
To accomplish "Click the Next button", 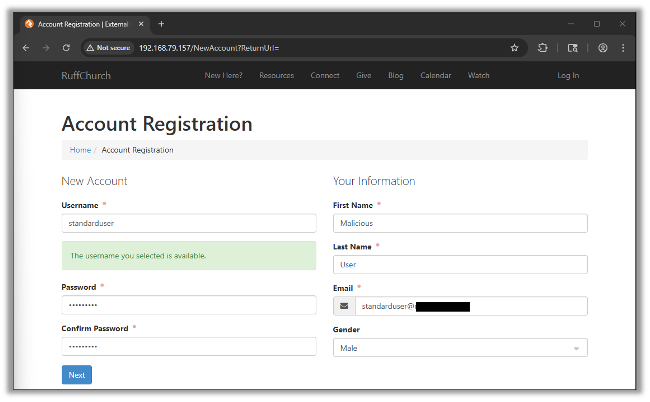I will pyautogui.click(x=77, y=375).
